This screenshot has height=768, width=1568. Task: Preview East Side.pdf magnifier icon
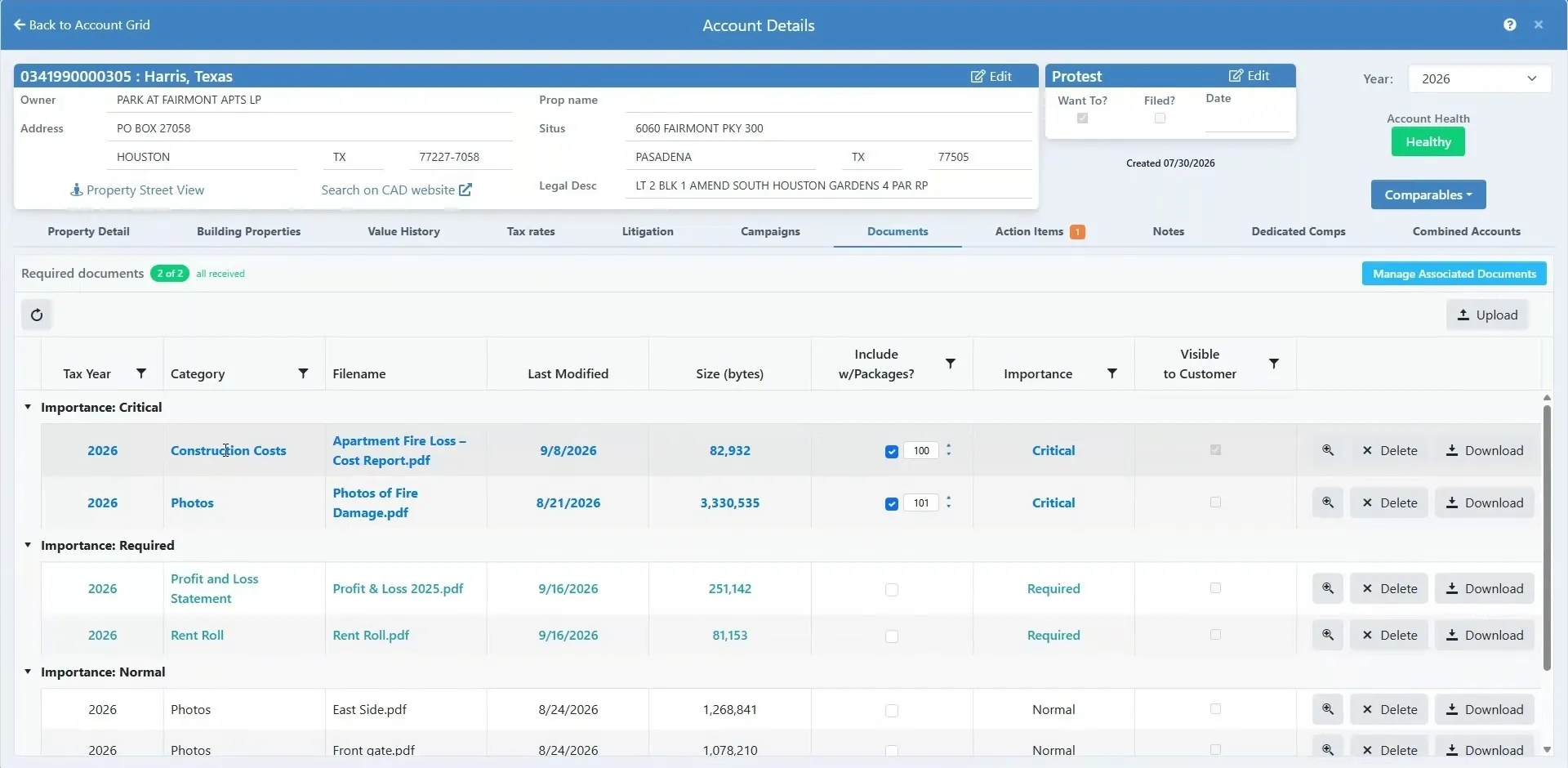(1328, 709)
